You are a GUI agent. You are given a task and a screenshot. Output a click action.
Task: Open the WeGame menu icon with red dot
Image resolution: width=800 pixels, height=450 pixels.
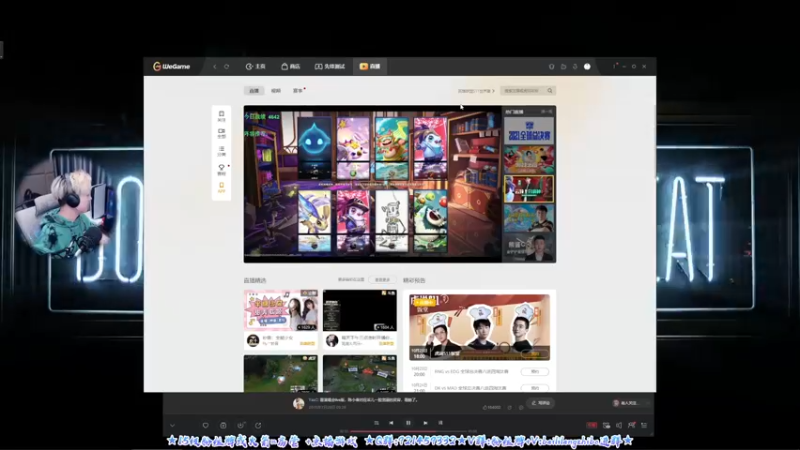[615, 66]
